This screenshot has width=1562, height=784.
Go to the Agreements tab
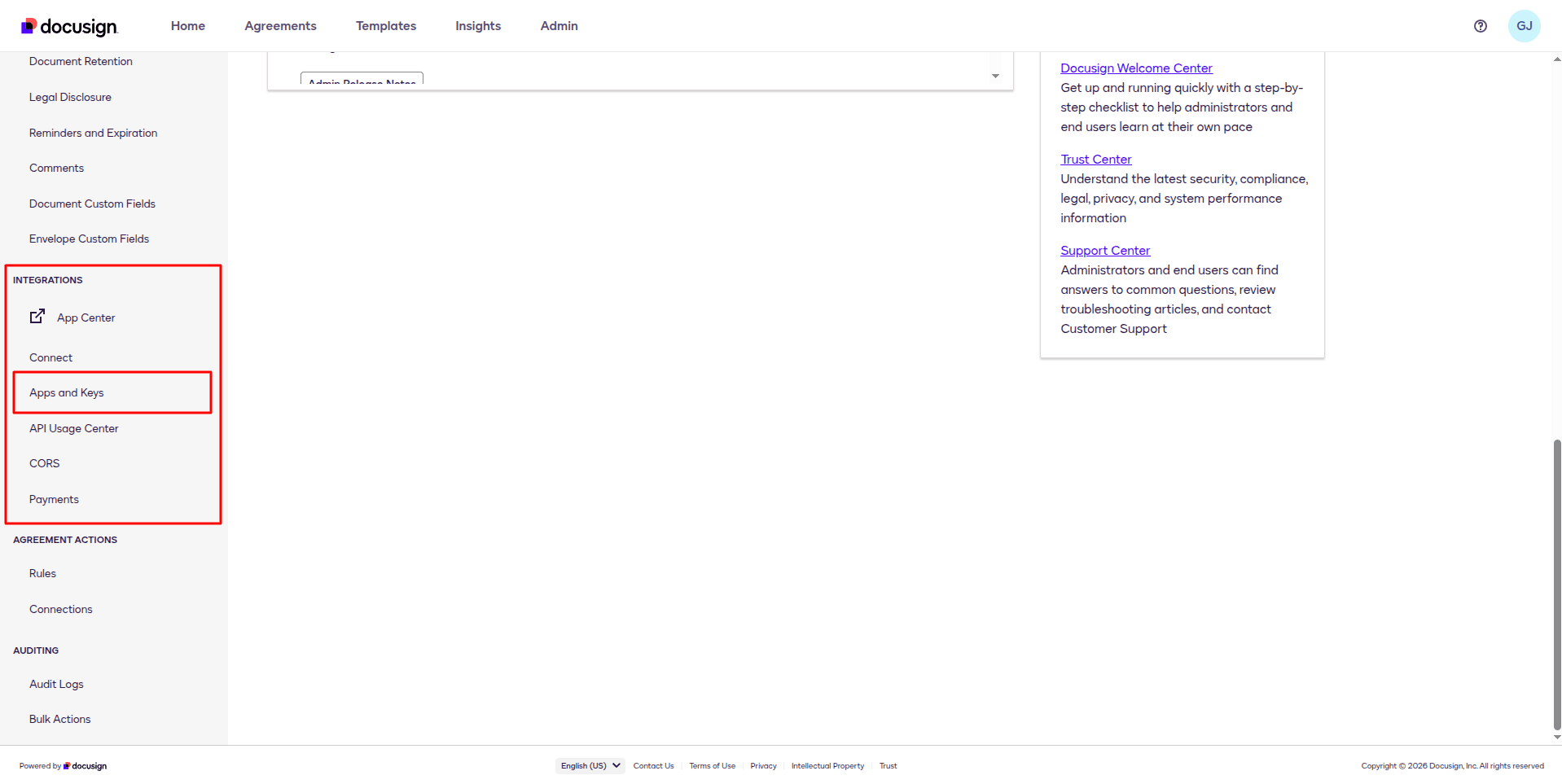[x=280, y=26]
